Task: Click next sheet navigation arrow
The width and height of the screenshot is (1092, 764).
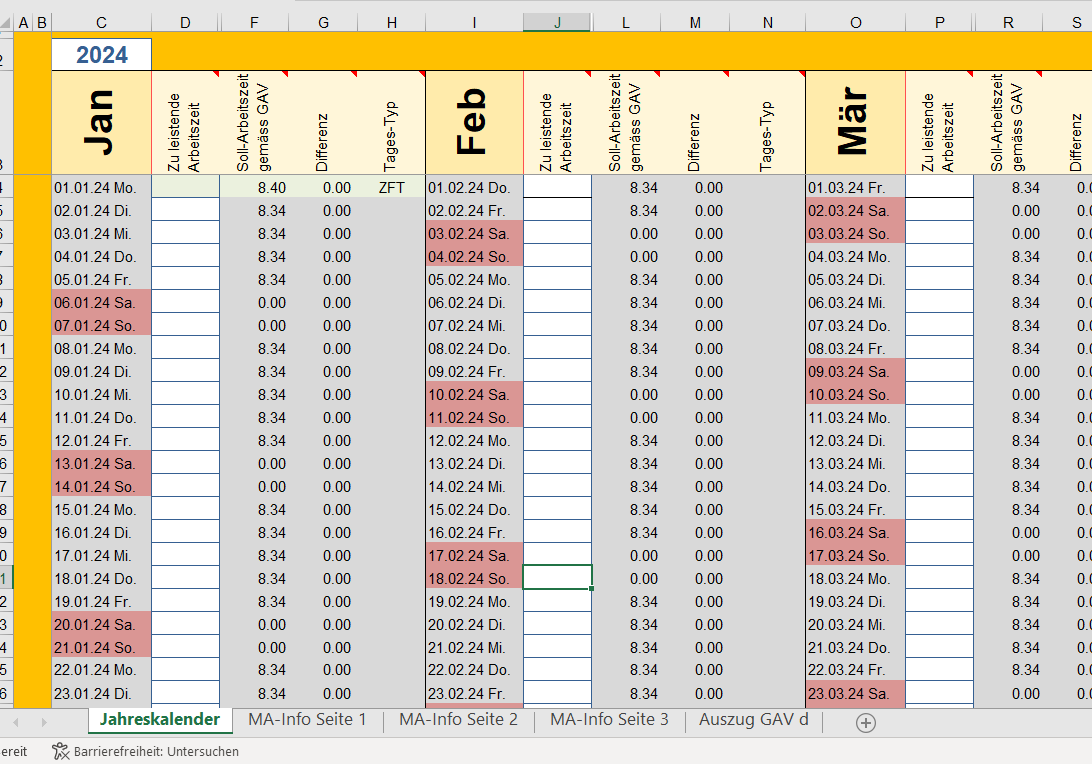Action: (43, 722)
